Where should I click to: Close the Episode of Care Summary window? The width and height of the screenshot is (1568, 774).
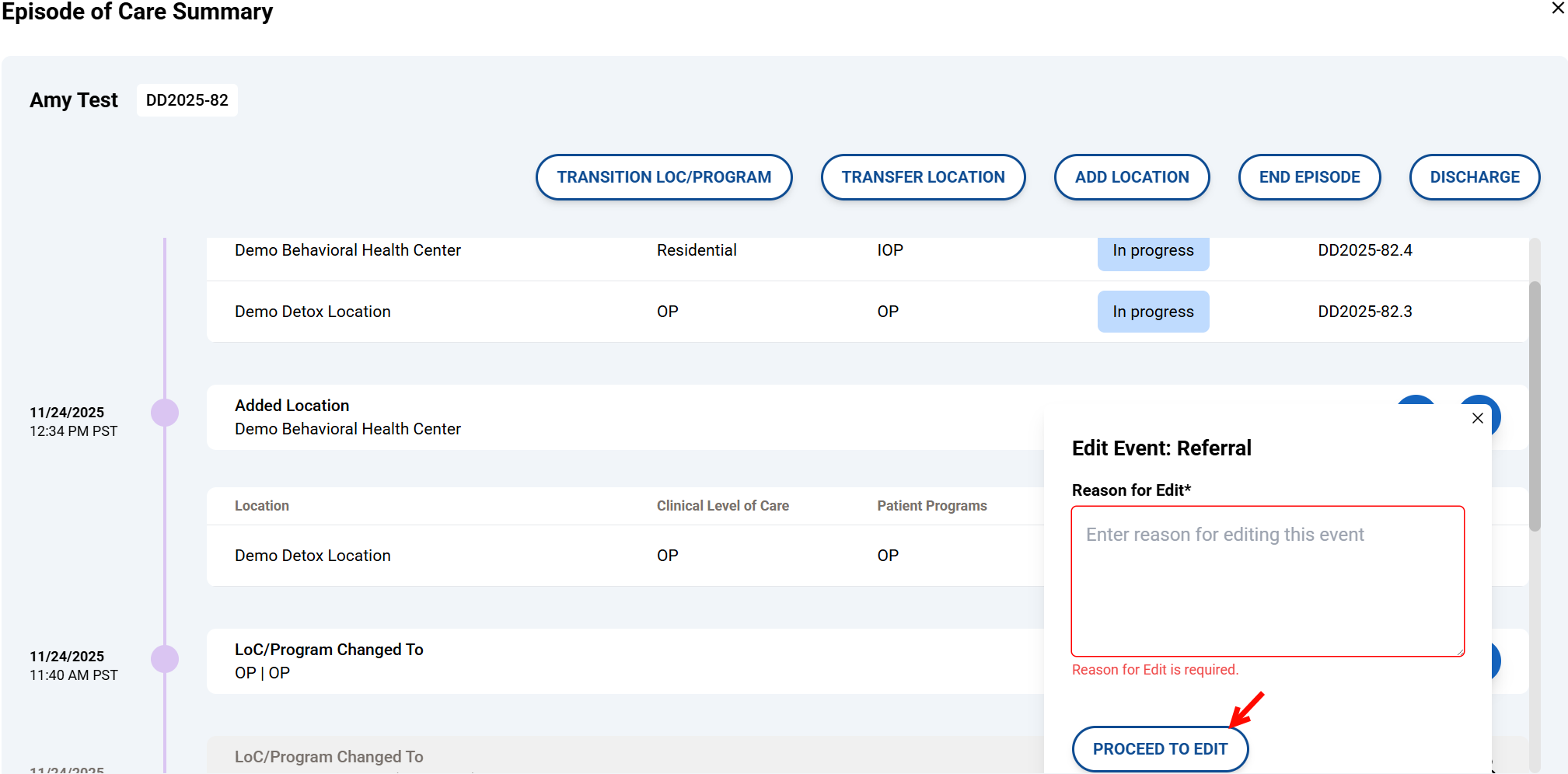click(1557, 9)
